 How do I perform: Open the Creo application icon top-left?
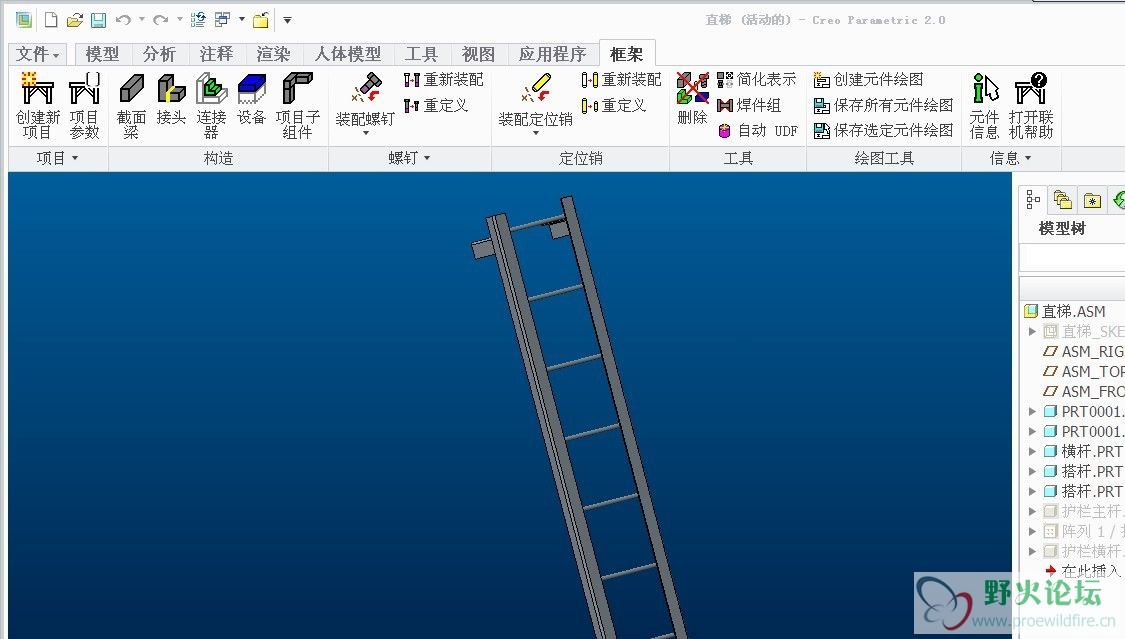[x=24, y=20]
